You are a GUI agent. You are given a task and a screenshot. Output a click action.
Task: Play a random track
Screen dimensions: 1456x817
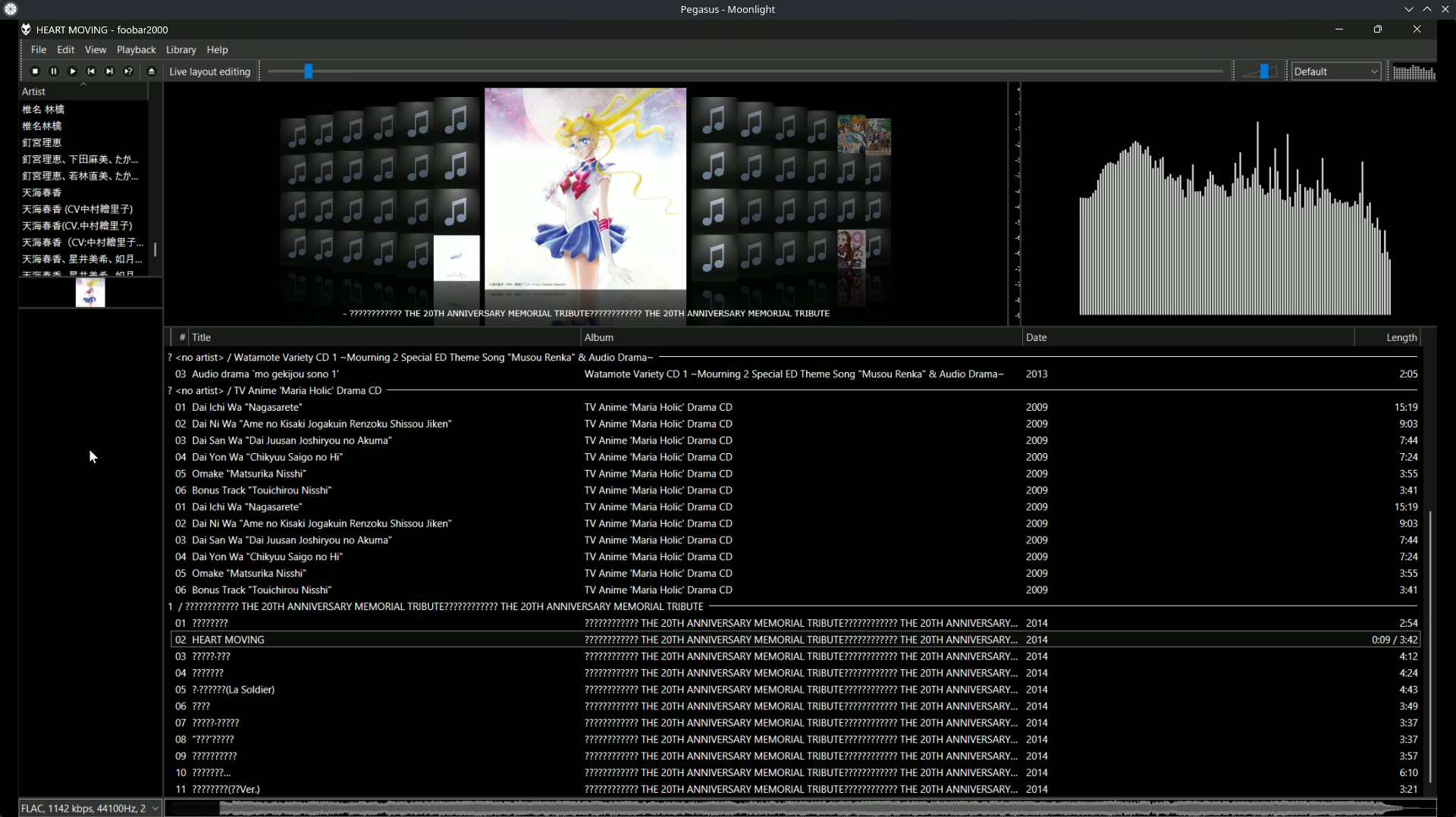pos(128,71)
